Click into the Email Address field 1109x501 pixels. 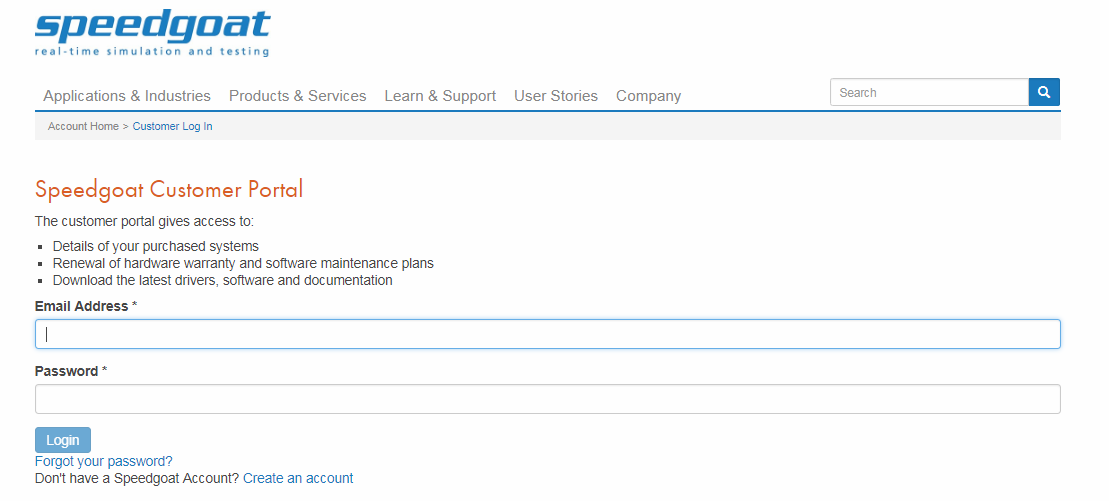(547, 334)
